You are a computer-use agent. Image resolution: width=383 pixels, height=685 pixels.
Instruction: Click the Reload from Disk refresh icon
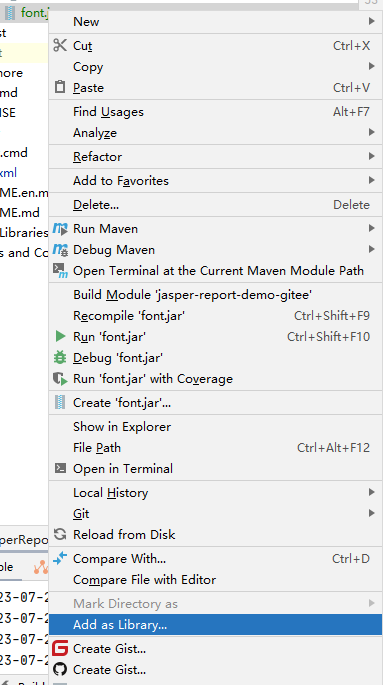pos(60,534)
